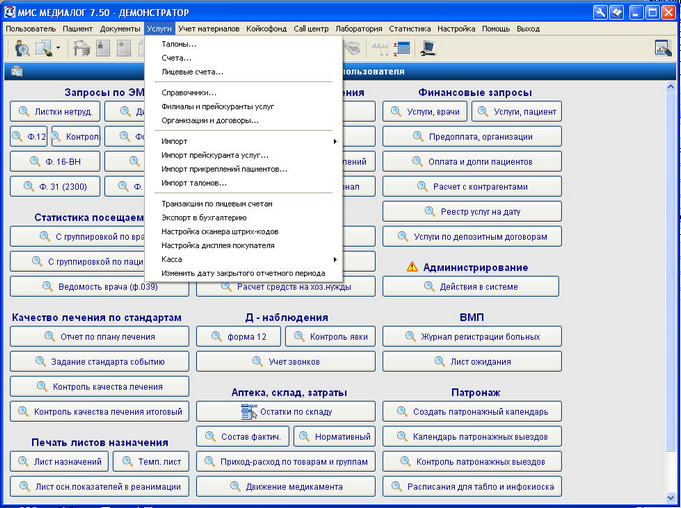
Task: Click magnifier icon on Ф. 16-ВН button
Action: tap(35, 161)
